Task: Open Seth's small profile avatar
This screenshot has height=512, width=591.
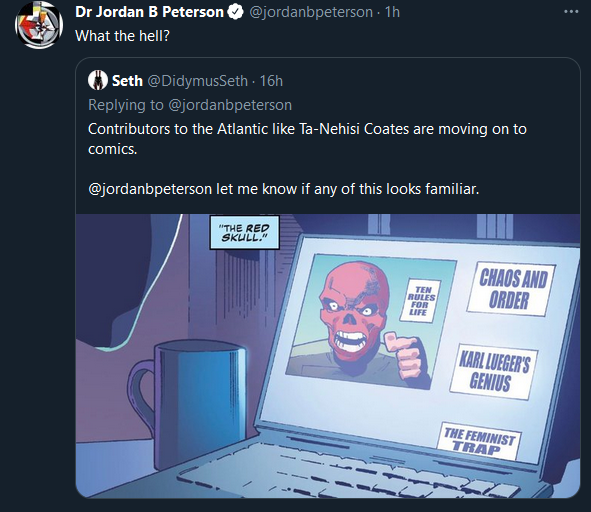Action: (98, 80)
